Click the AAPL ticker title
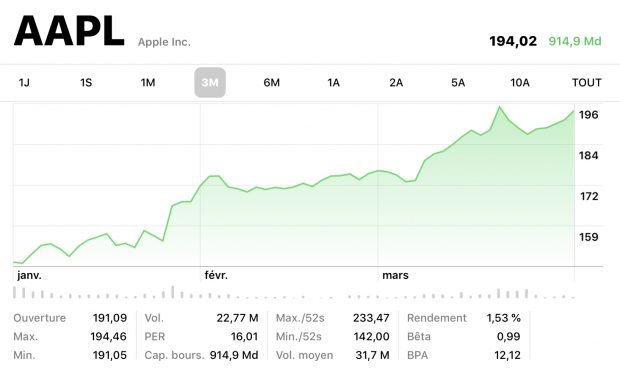620x372 pixels. coord(69,31)
